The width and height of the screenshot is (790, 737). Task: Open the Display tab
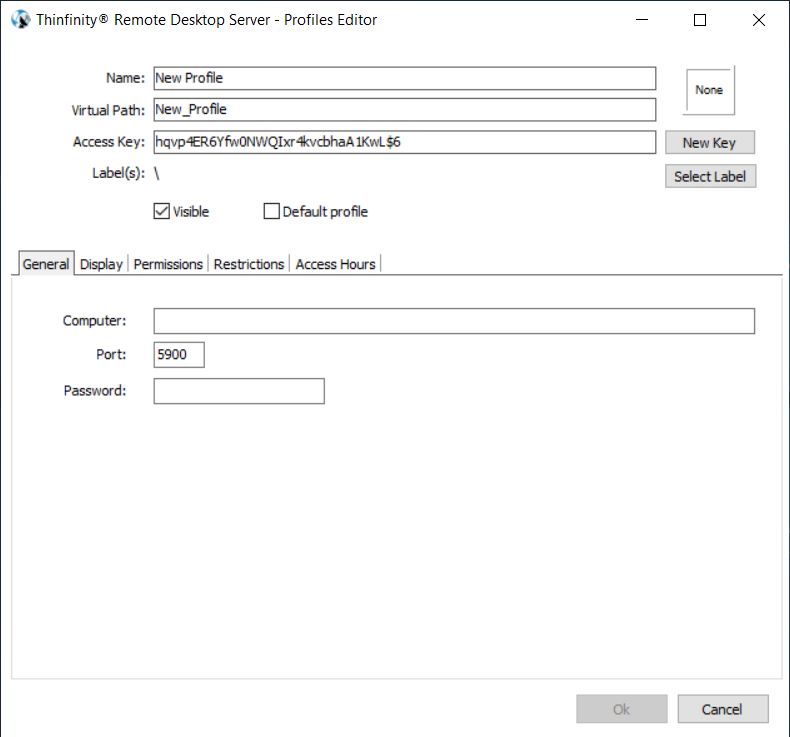pos(101,264)
